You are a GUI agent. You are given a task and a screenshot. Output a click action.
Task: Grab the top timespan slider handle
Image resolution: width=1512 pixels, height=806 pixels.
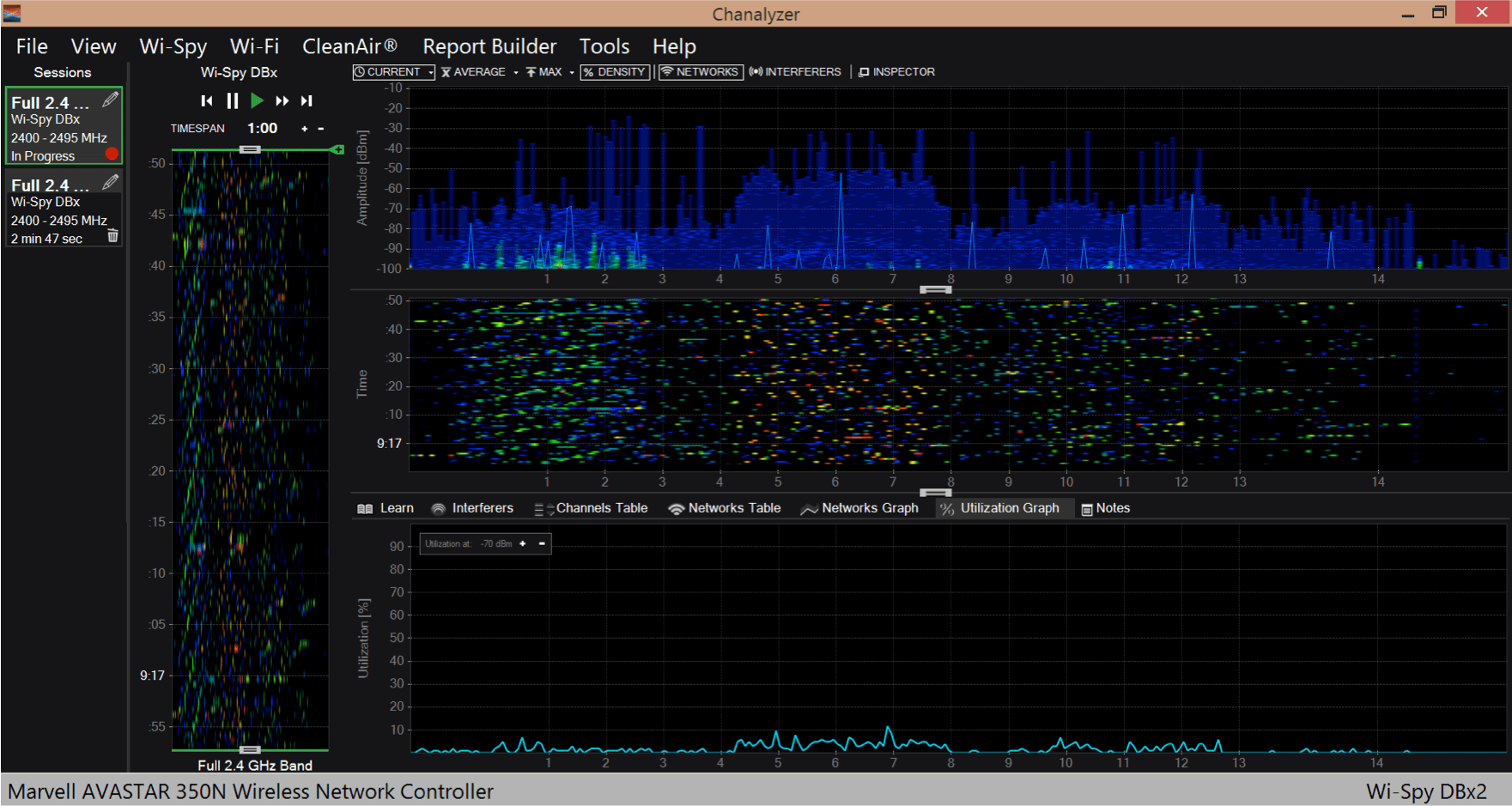click(250, 149)
